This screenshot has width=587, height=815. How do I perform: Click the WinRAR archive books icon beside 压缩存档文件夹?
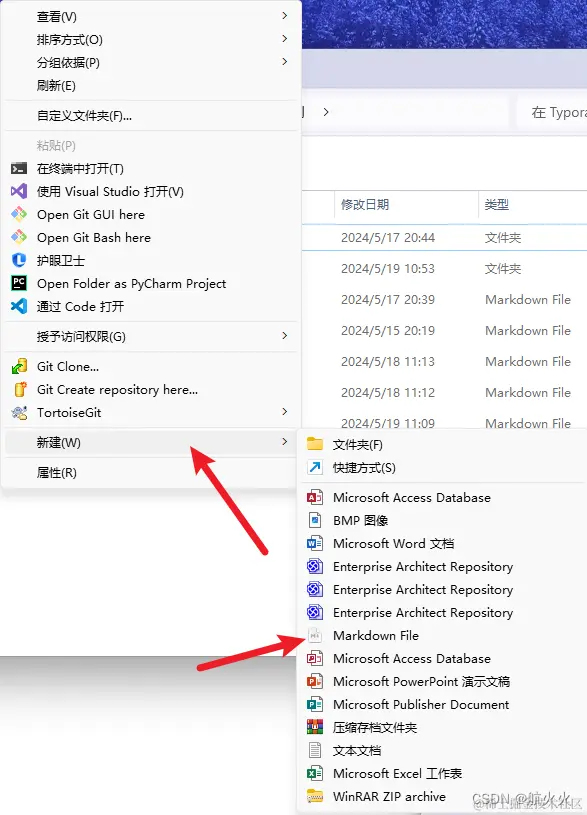point(315,727)
